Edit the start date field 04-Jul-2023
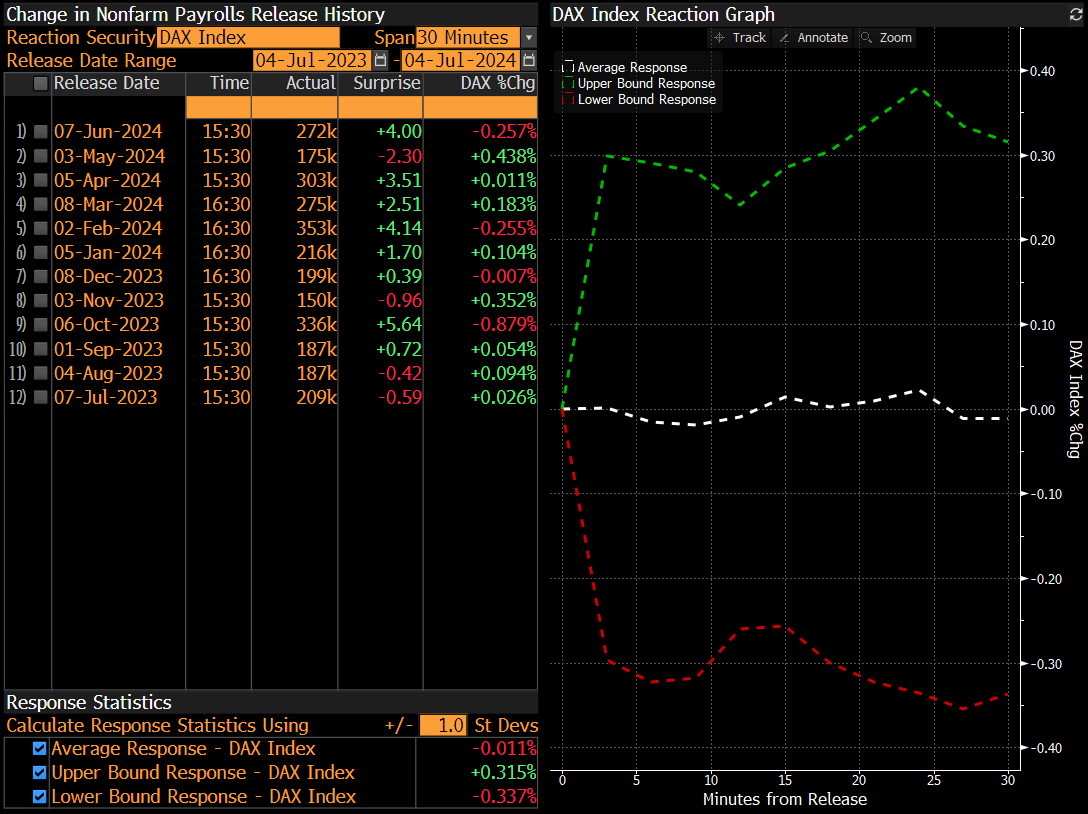The image size is (1088, 814). click(312, 60)
